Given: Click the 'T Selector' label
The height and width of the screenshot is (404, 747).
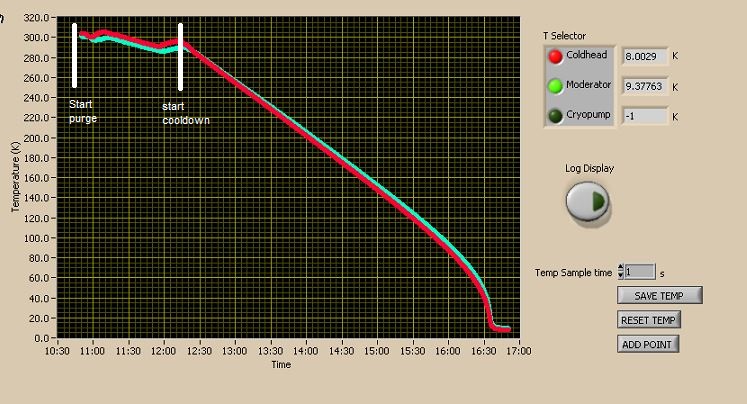Looking at the screenshot, I should [564, 36].
